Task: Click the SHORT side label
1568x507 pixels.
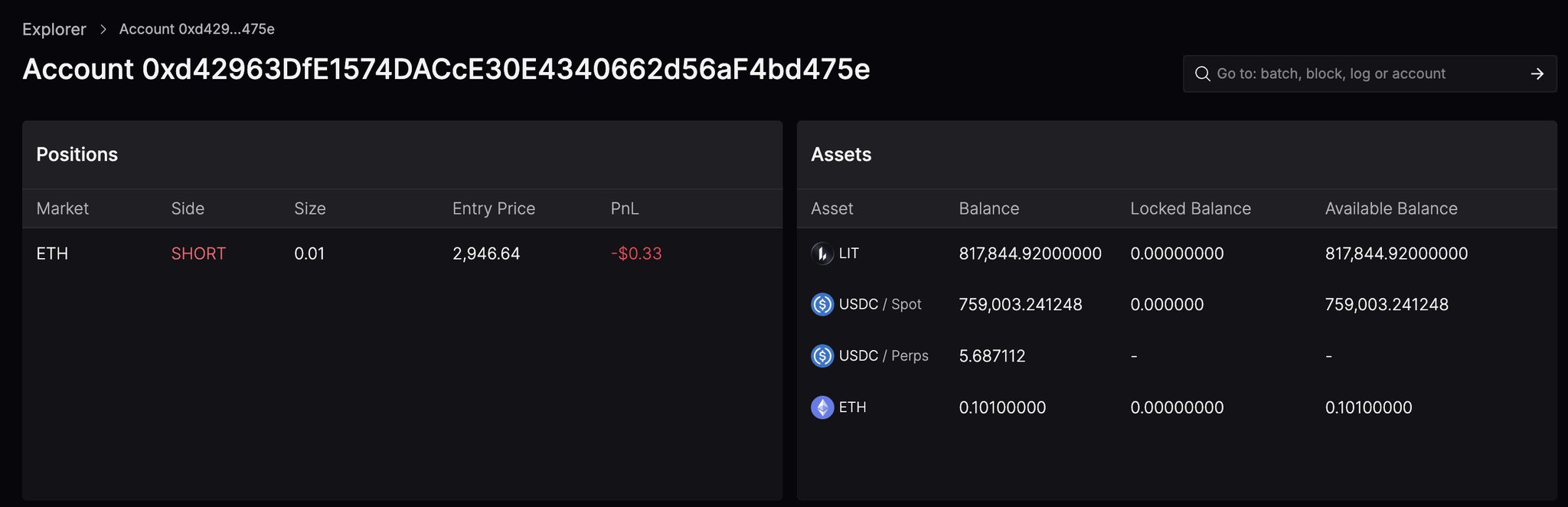Action: point(198,253)
